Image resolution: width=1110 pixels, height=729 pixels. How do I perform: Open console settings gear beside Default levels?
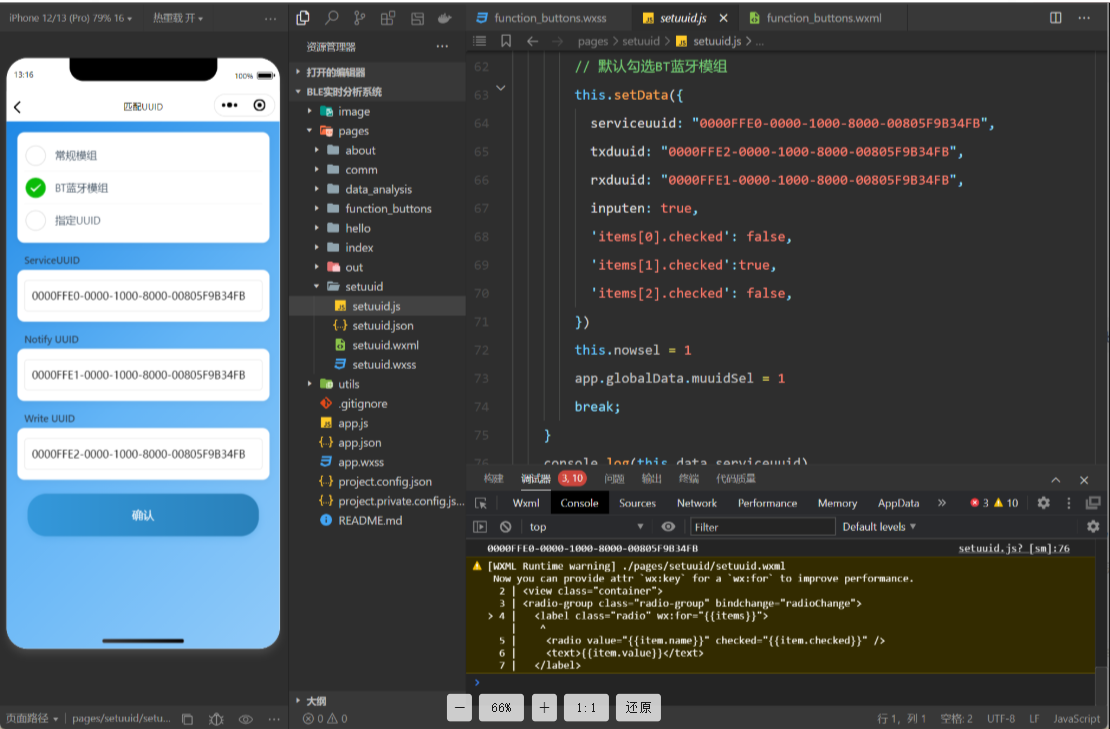[x=1093, y=527]
